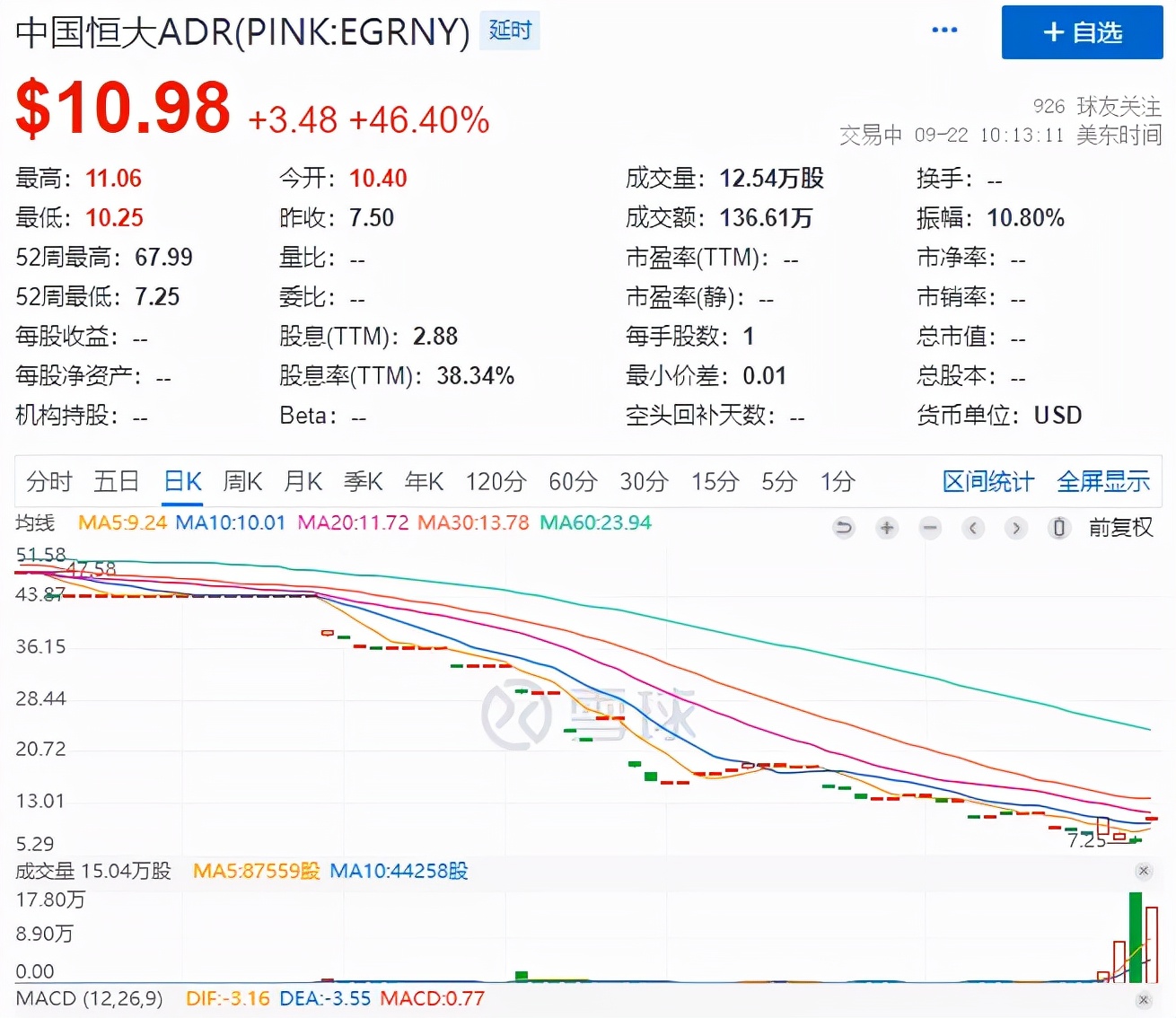Close the MACD indicator panel
Image resolution: width=1176 pixels, height=1018 pixels.
coord(1143,999)
